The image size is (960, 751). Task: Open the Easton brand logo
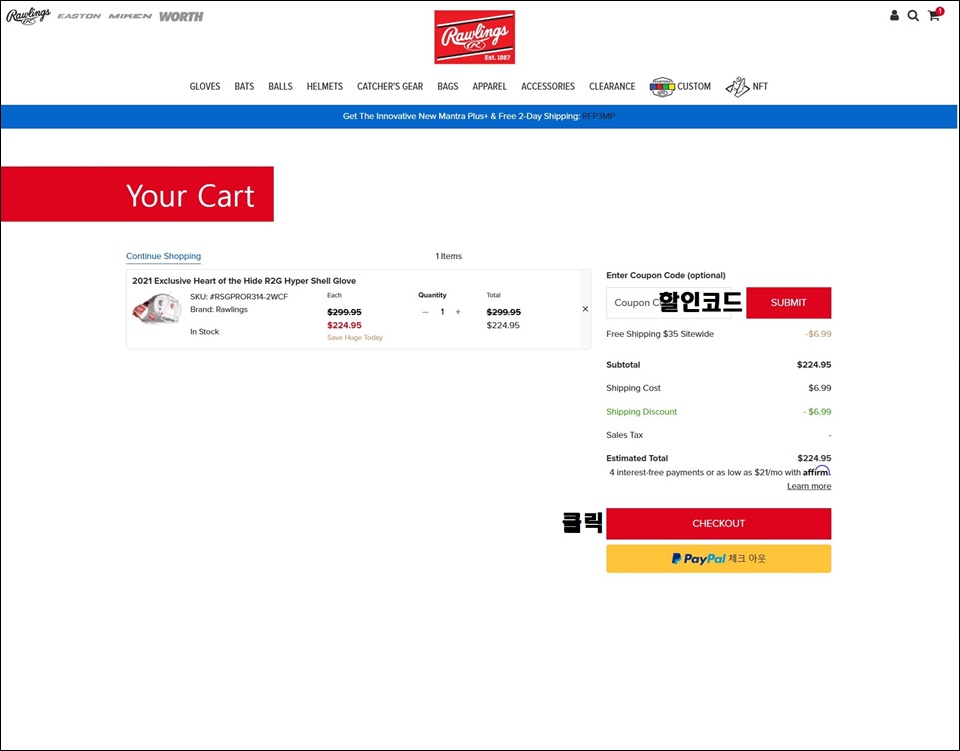79,17
